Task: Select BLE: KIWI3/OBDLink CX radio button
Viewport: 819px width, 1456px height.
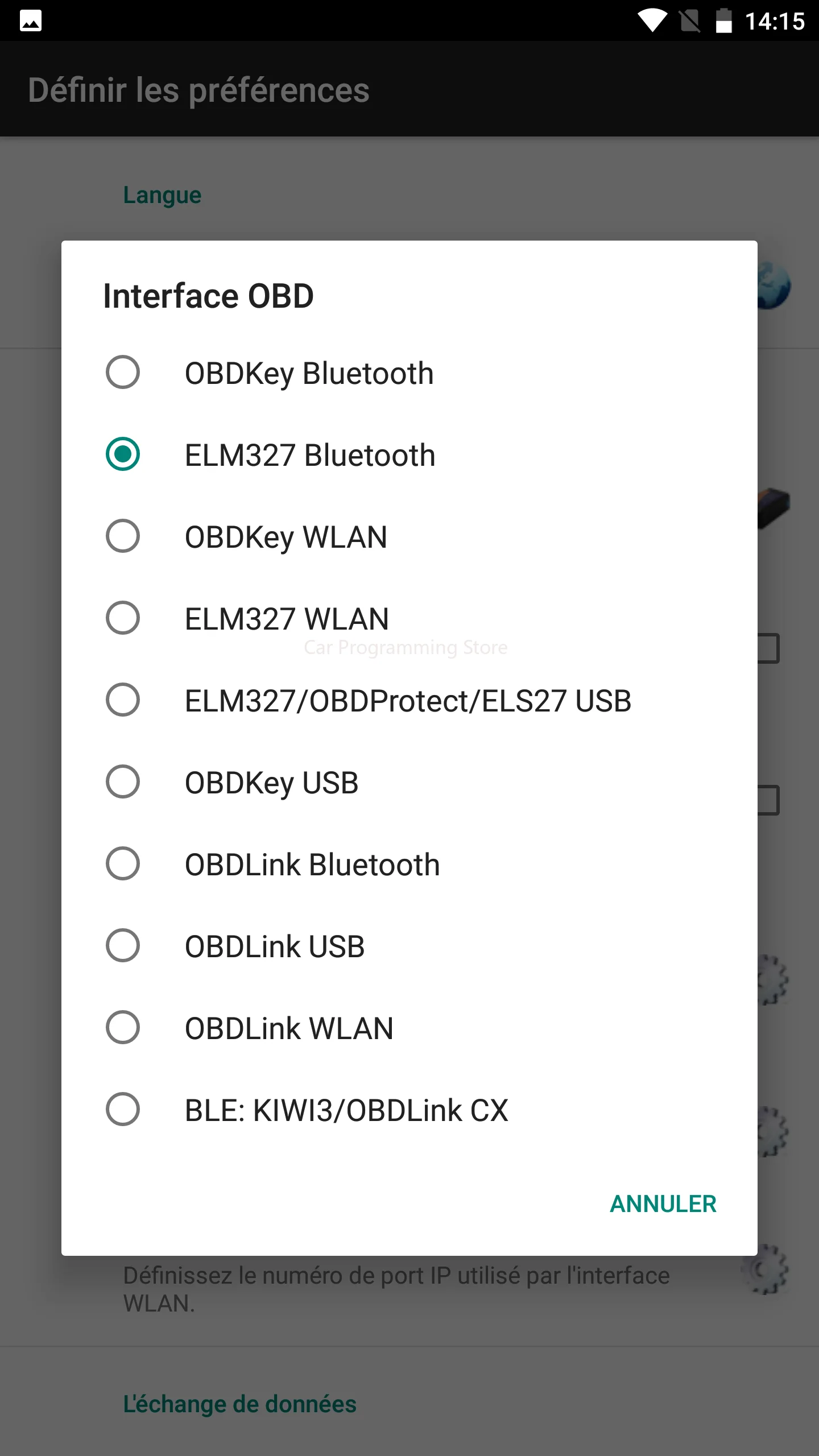Action: click(x=123, y=1110)
